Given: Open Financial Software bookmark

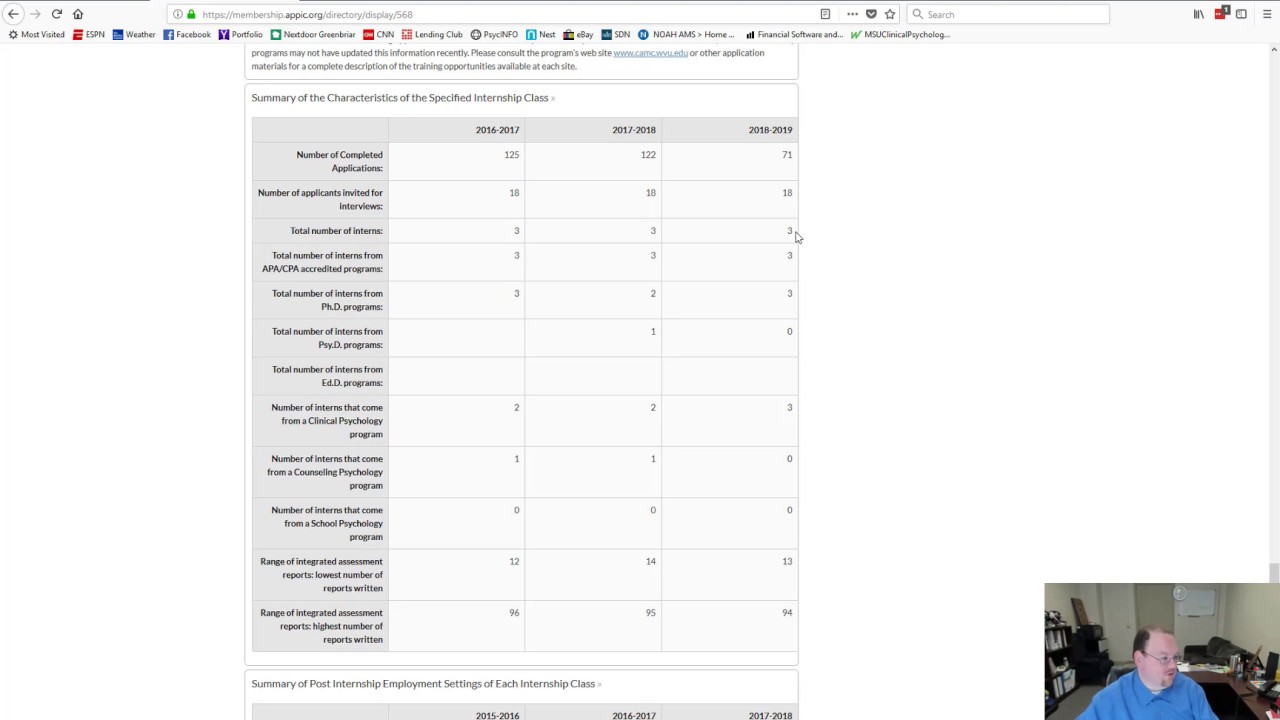Looking at the screenshot, I should coord(794,34).
